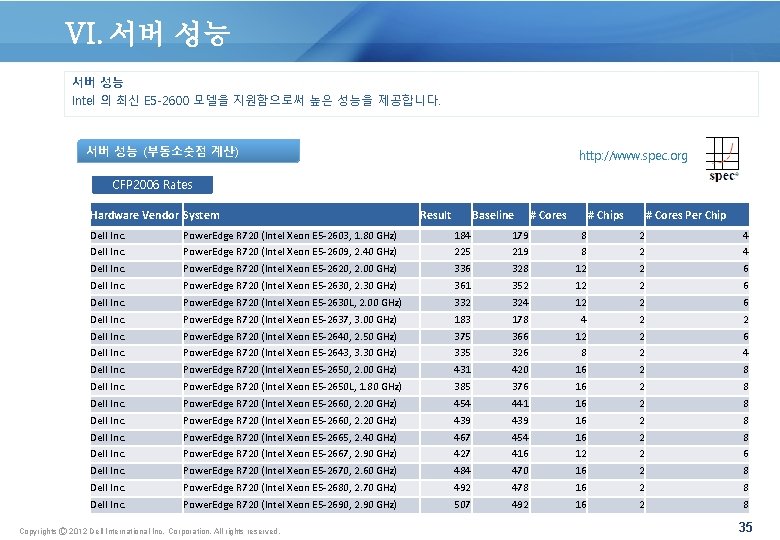This screenshot has width=780, height=540.
Task: Click the Result value 431
Action: click(462, 369)
